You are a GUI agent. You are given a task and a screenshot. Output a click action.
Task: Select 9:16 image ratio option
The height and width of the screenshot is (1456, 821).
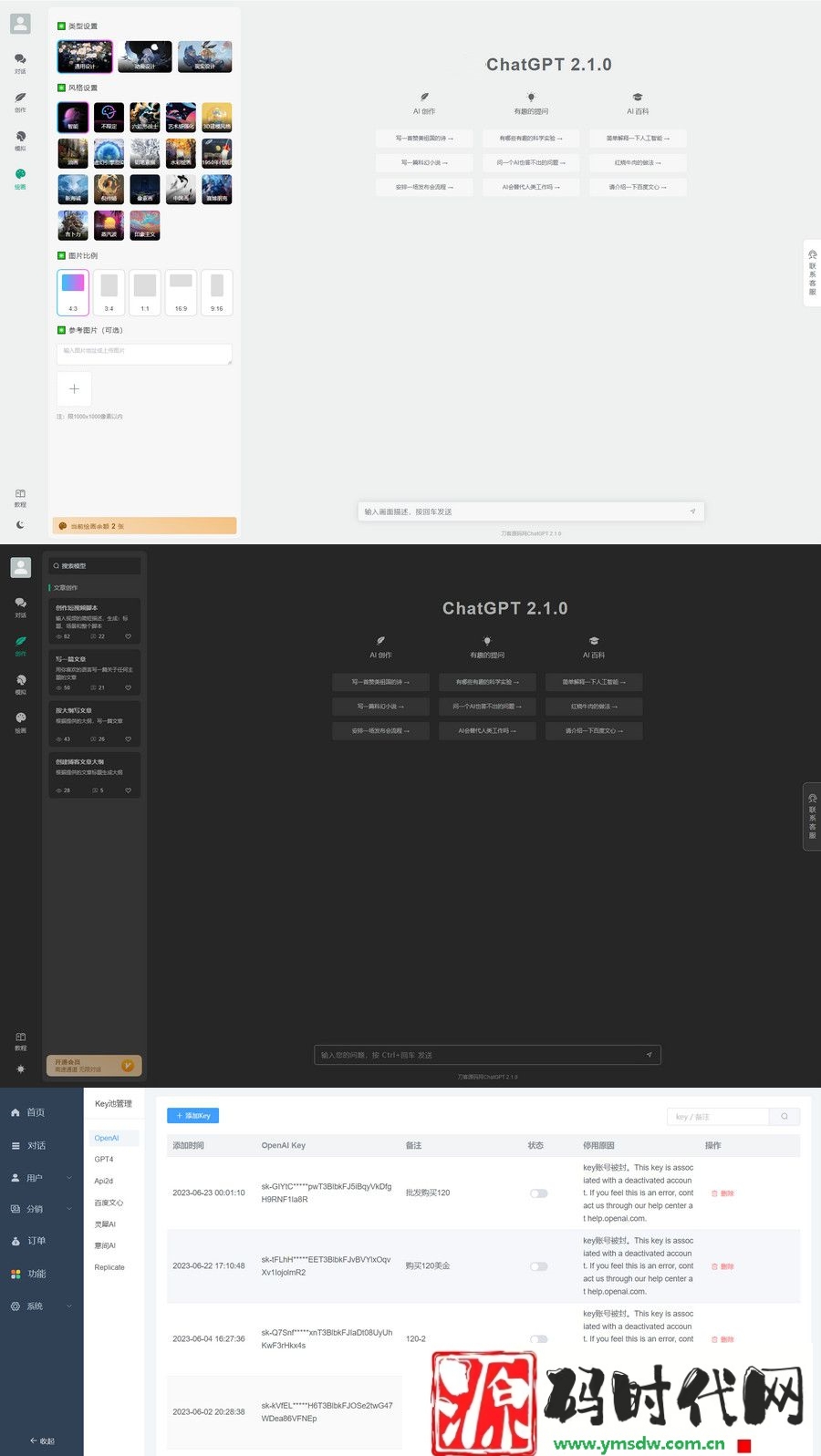point(217,293)
